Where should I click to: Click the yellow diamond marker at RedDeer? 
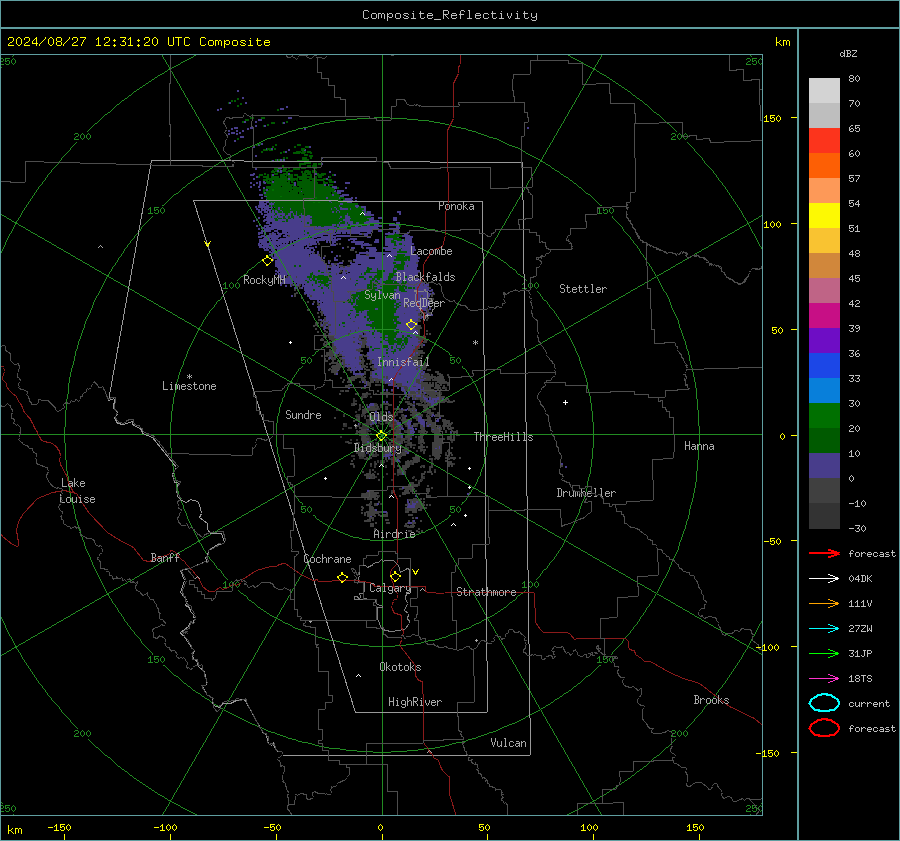point(412,325)
